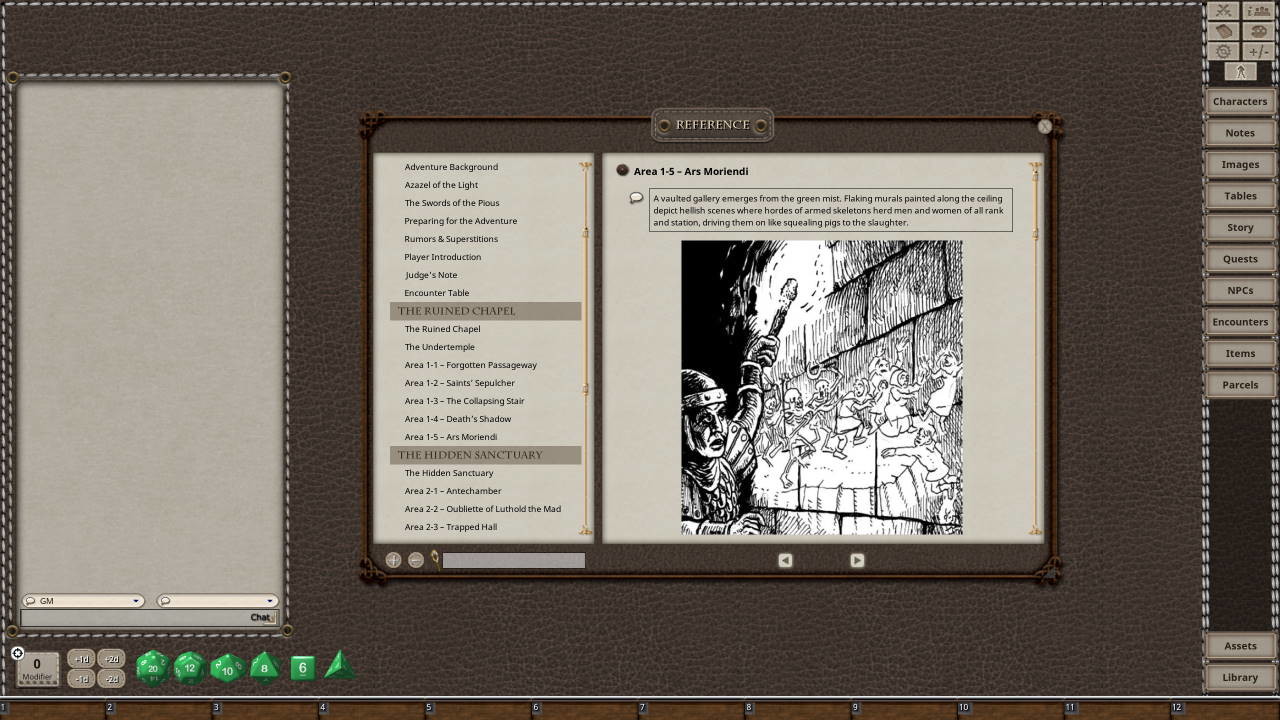Click the book icon on the top-right toolbar
This screenshot has height=720, width=1280.
(x=1223, y=30)
